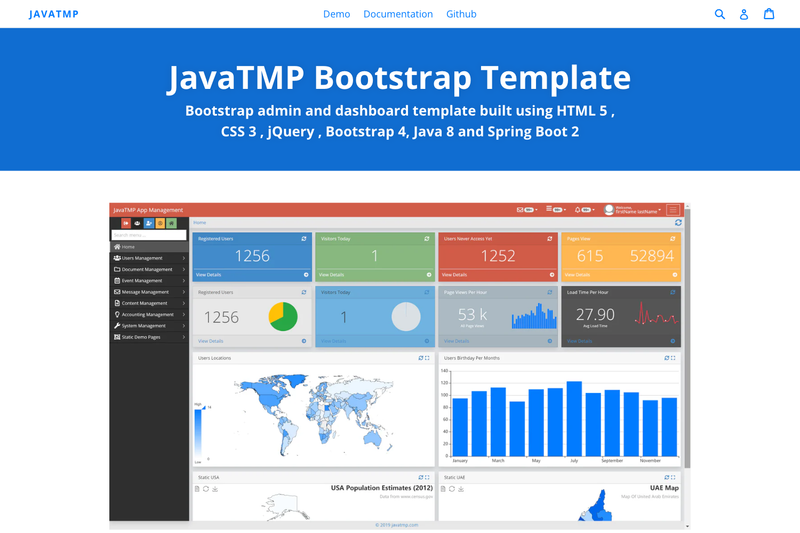Screen dimensions: 800x533
Task: Open the Demo menu item
Action: click(337, 14)
